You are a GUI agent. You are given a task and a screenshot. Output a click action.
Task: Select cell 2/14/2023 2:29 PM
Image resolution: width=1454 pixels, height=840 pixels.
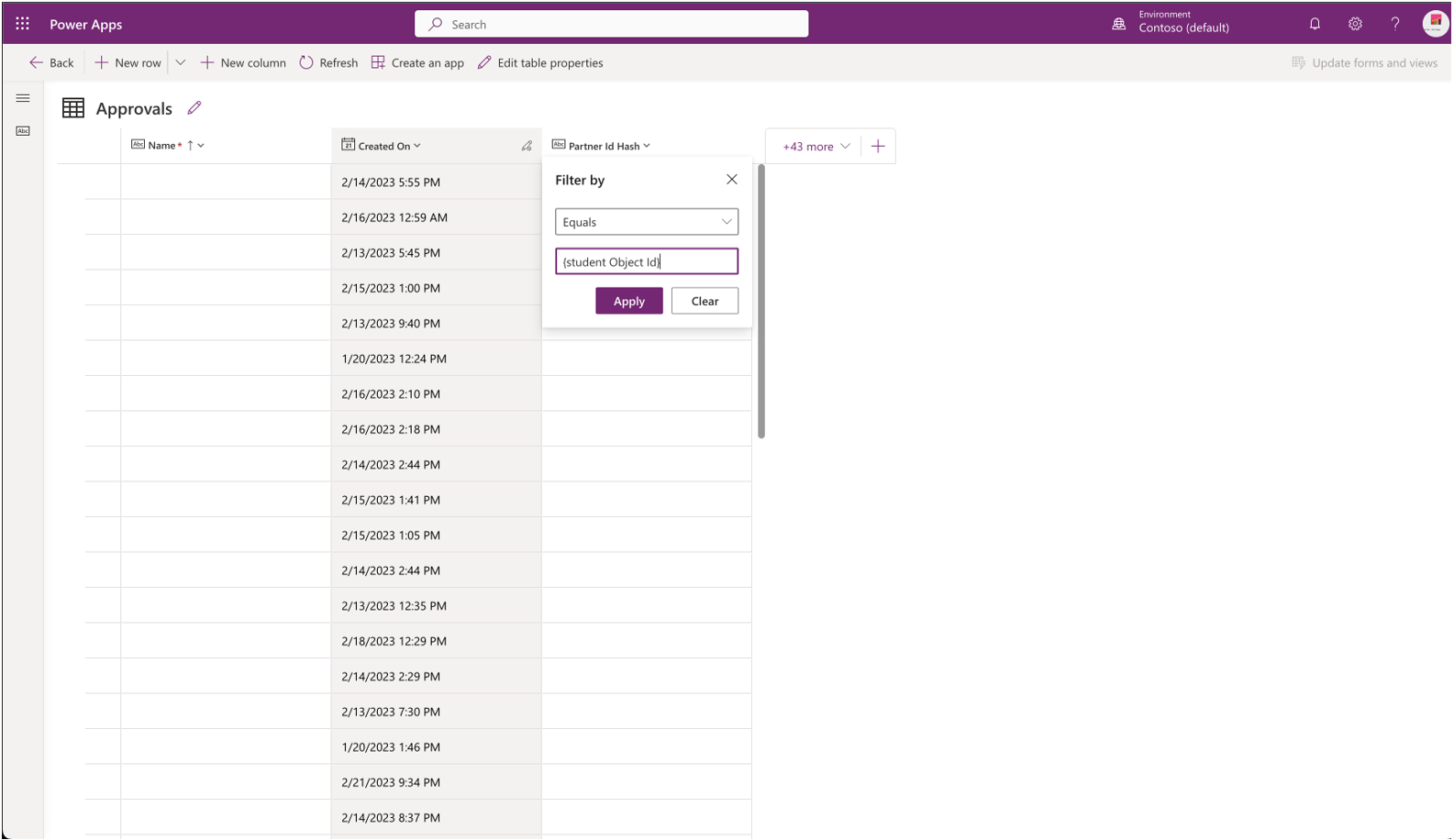(437, 676)
